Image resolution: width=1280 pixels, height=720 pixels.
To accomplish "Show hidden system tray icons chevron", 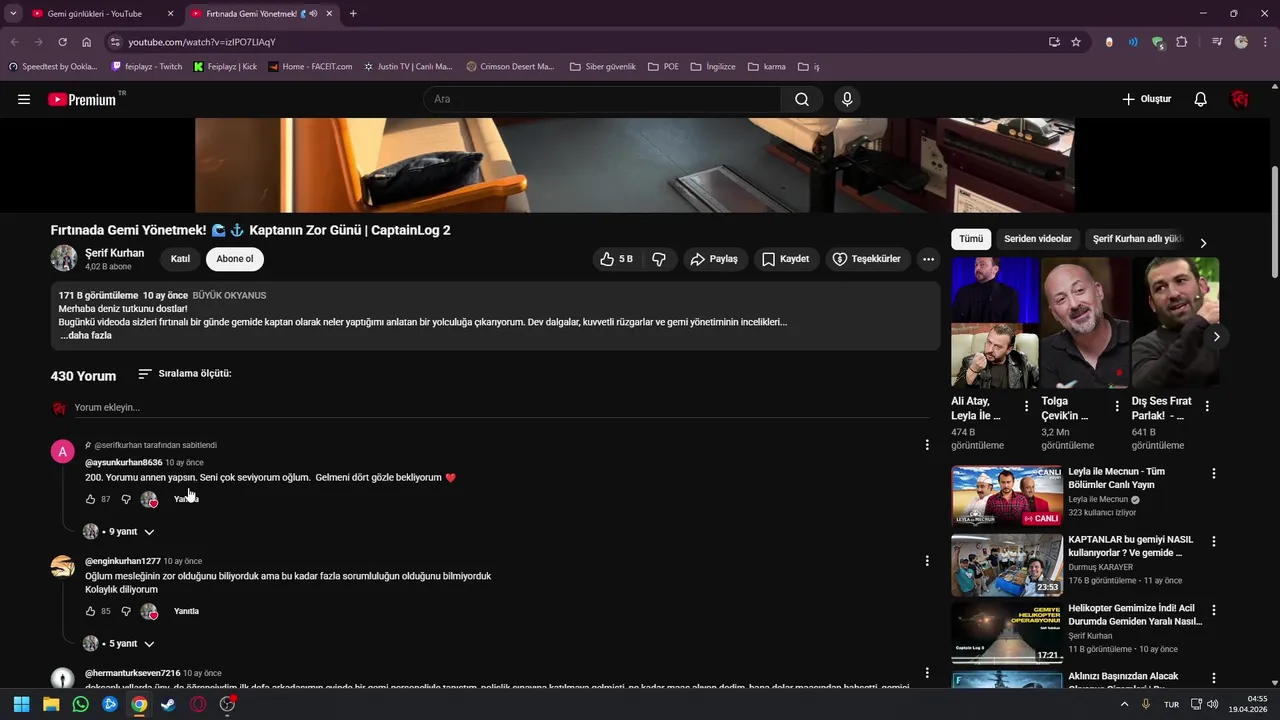I will 1124,704.
